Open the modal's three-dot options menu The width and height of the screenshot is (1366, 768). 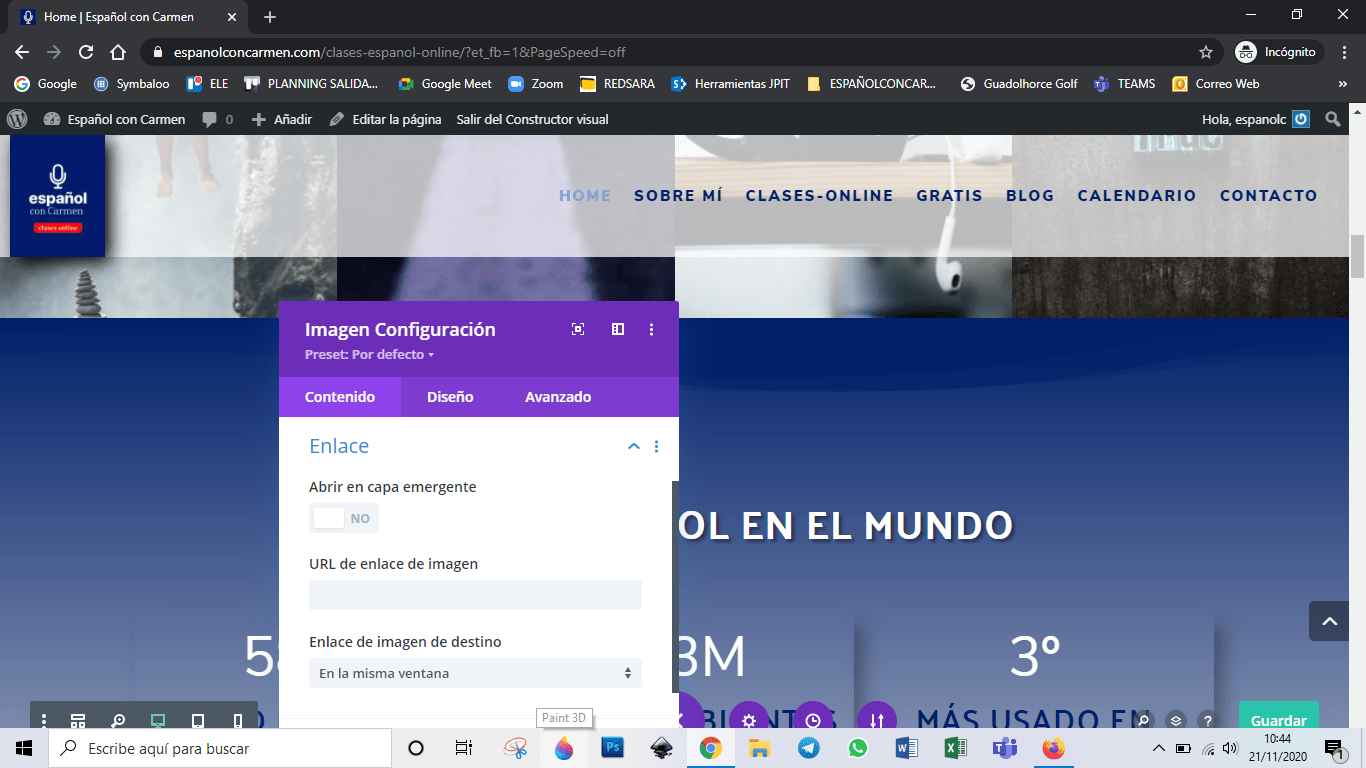pyautogui.click(x=652, y=329)
